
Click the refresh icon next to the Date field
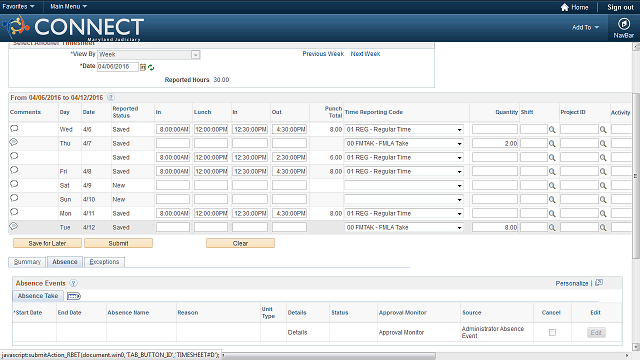tap(151, 67)
